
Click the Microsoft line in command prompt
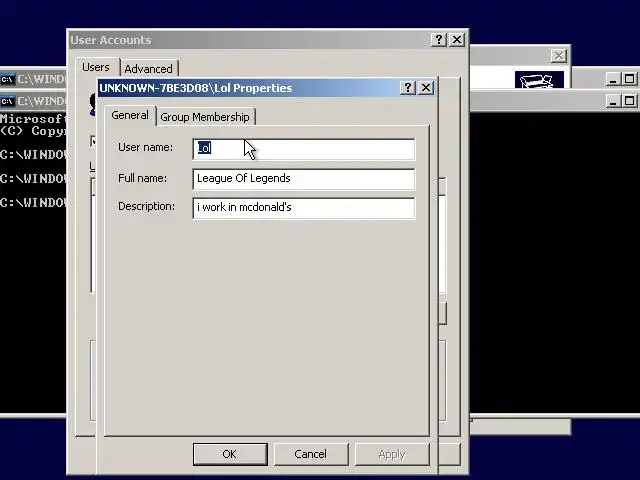point(33,119)
